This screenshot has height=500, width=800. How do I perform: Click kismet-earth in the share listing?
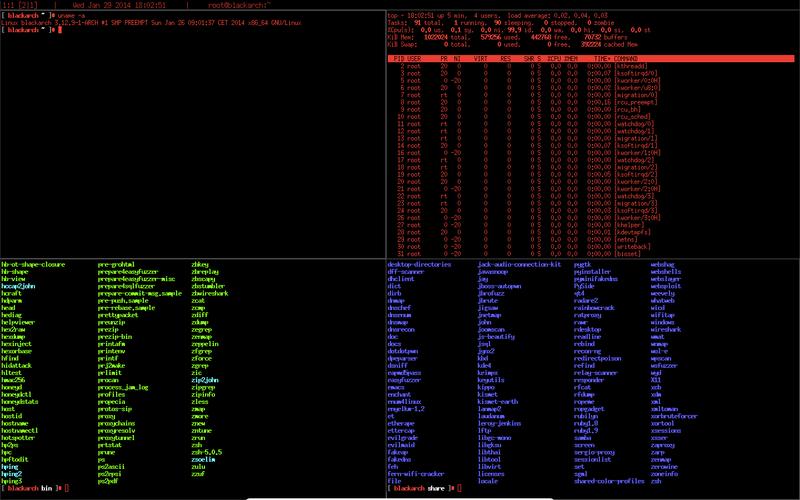coord(498,401)
